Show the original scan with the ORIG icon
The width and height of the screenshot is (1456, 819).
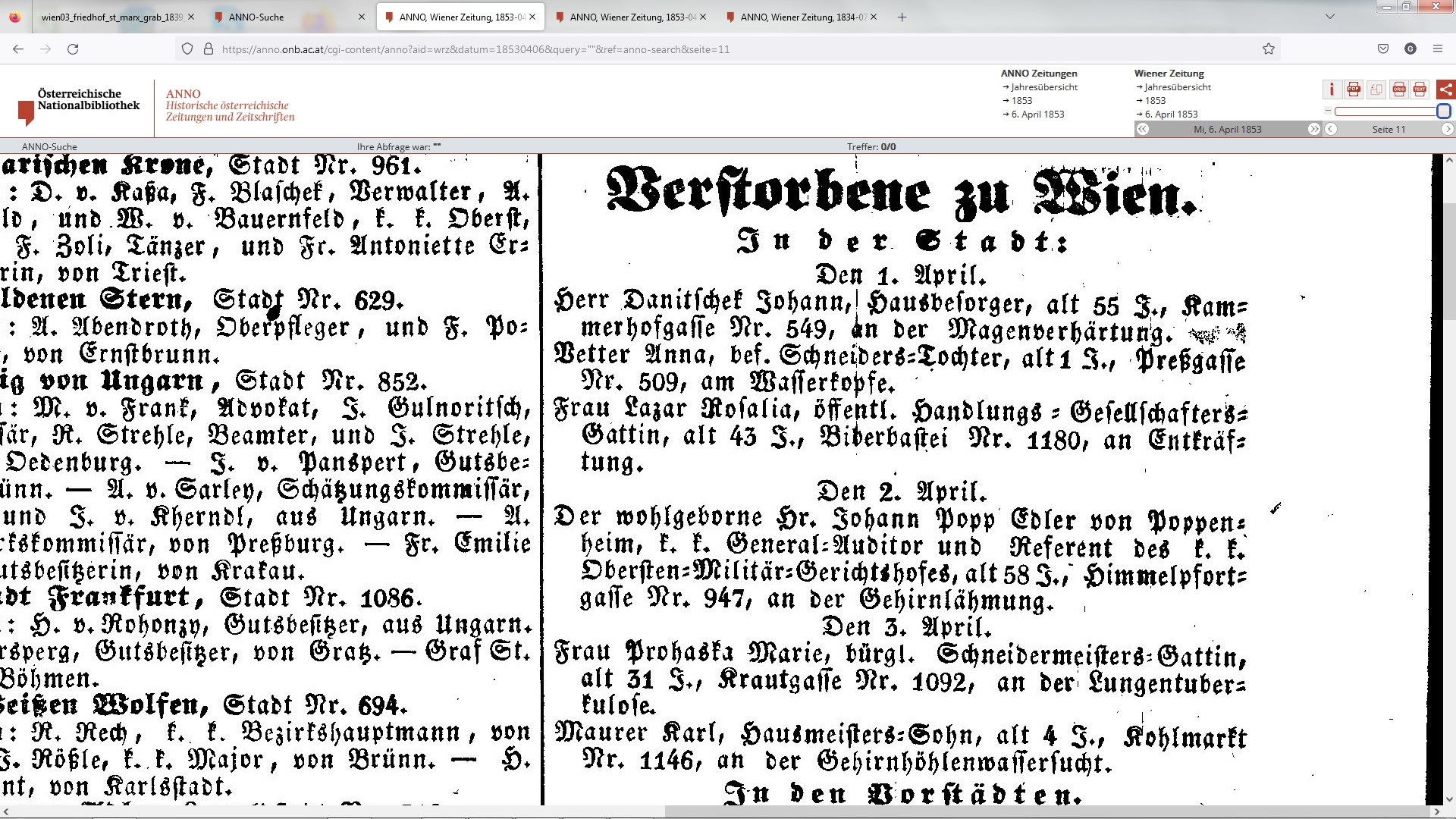[1399, 89]
